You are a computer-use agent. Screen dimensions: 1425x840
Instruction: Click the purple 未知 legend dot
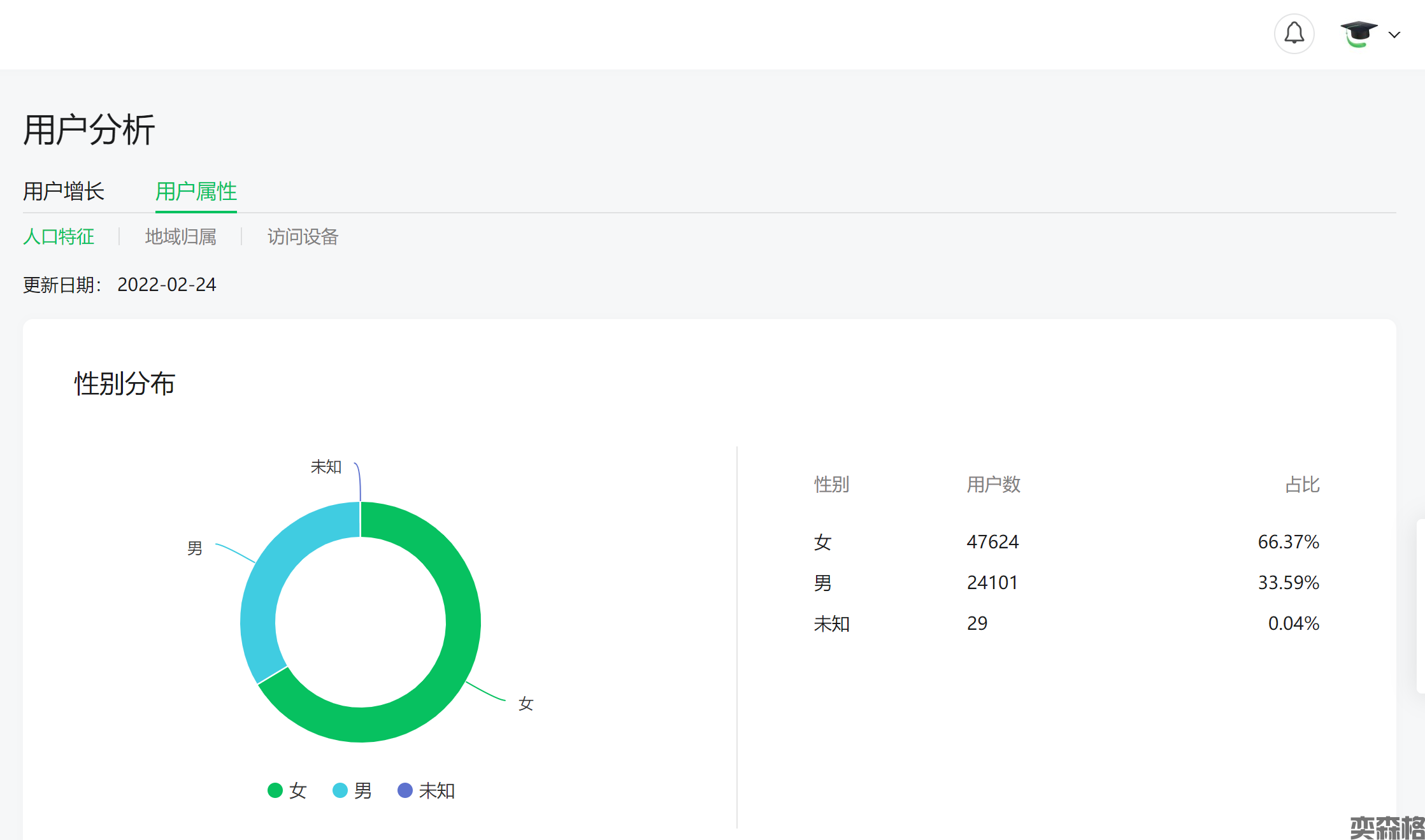pyautogui.click(x=405, y=790)
